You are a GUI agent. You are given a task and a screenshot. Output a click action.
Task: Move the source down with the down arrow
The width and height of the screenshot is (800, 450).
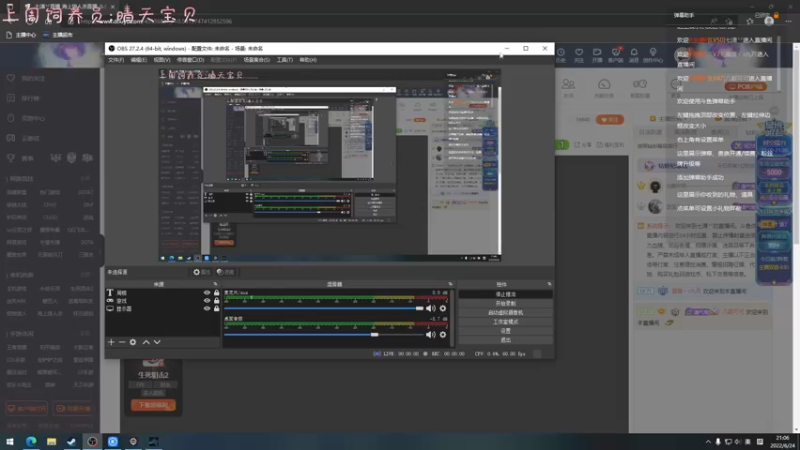[157, 342]
